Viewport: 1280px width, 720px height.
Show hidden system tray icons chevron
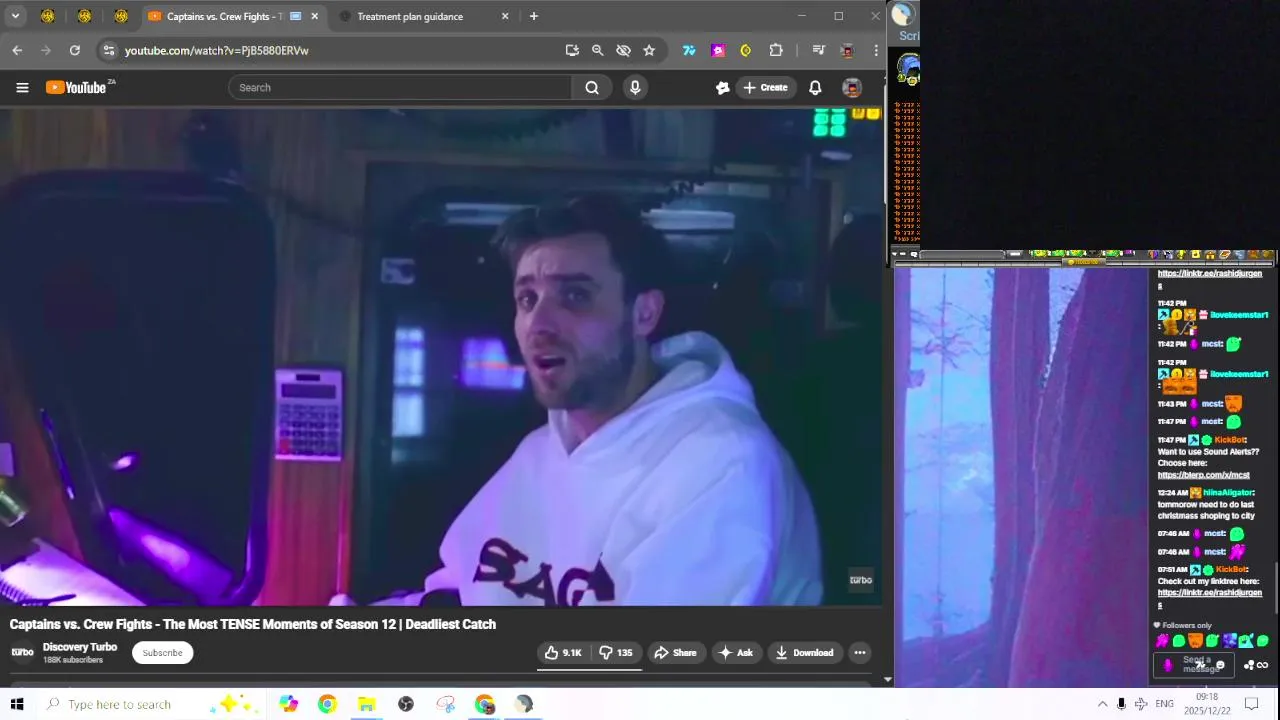tap(1102, 704)
